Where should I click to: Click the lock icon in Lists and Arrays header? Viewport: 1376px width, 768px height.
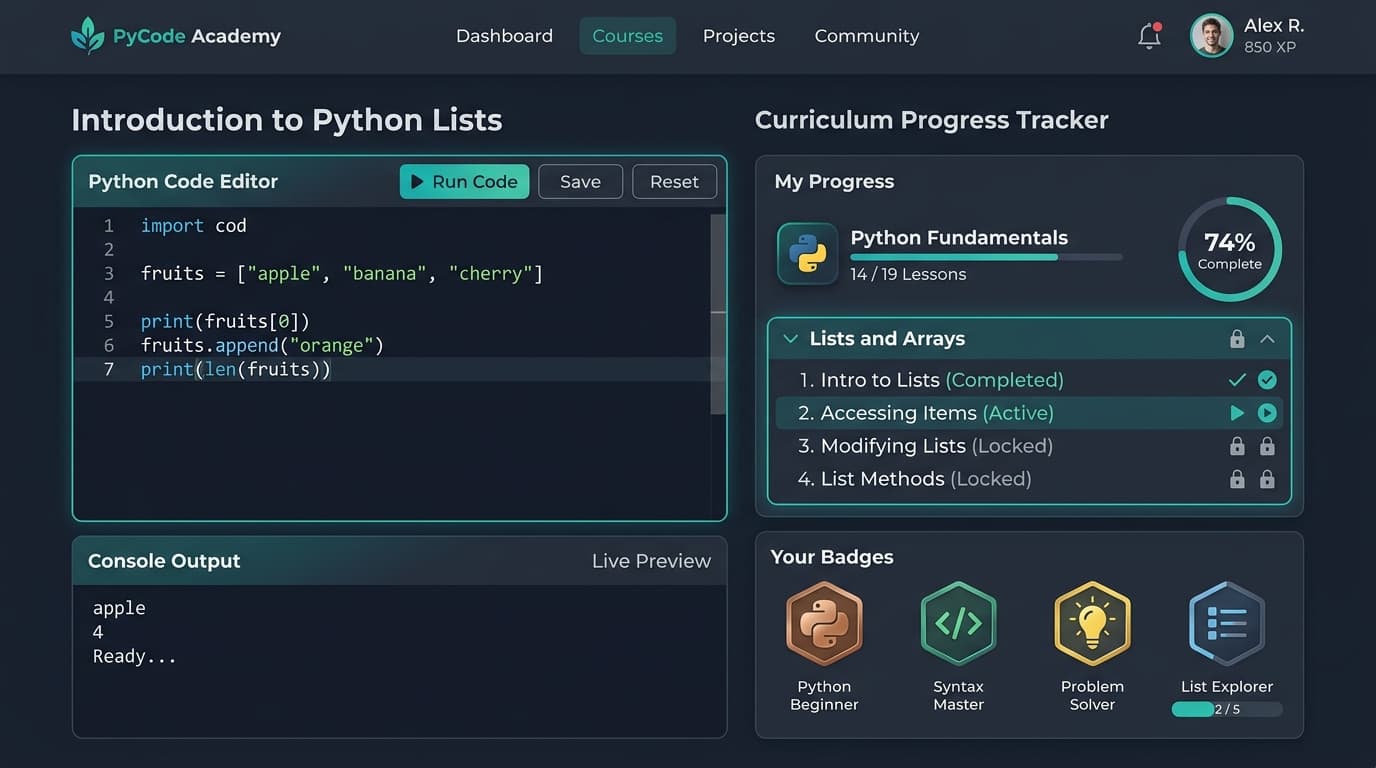click(x=1237, y=339)
